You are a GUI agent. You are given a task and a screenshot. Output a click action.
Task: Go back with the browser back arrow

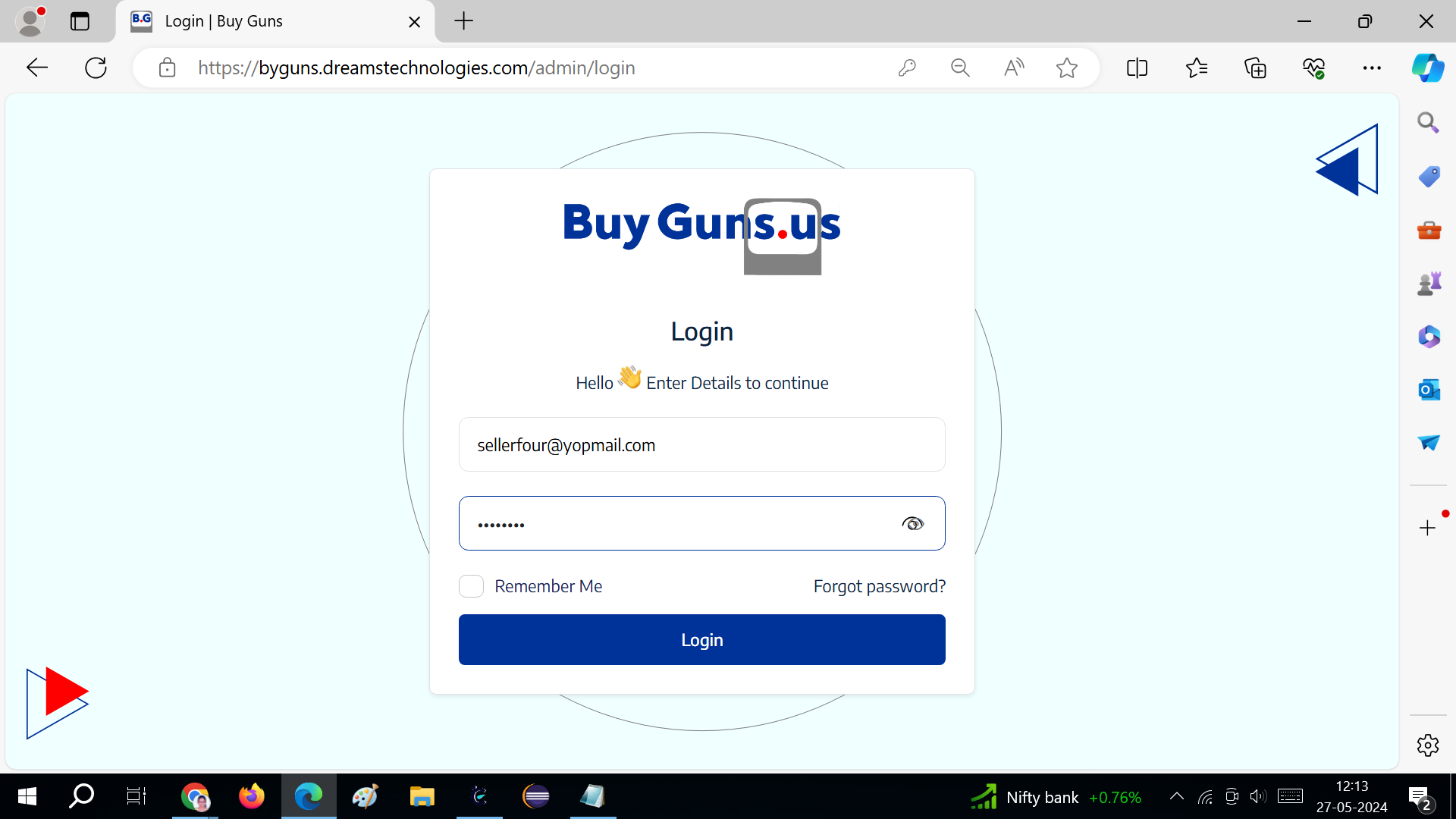coord(36,67)
